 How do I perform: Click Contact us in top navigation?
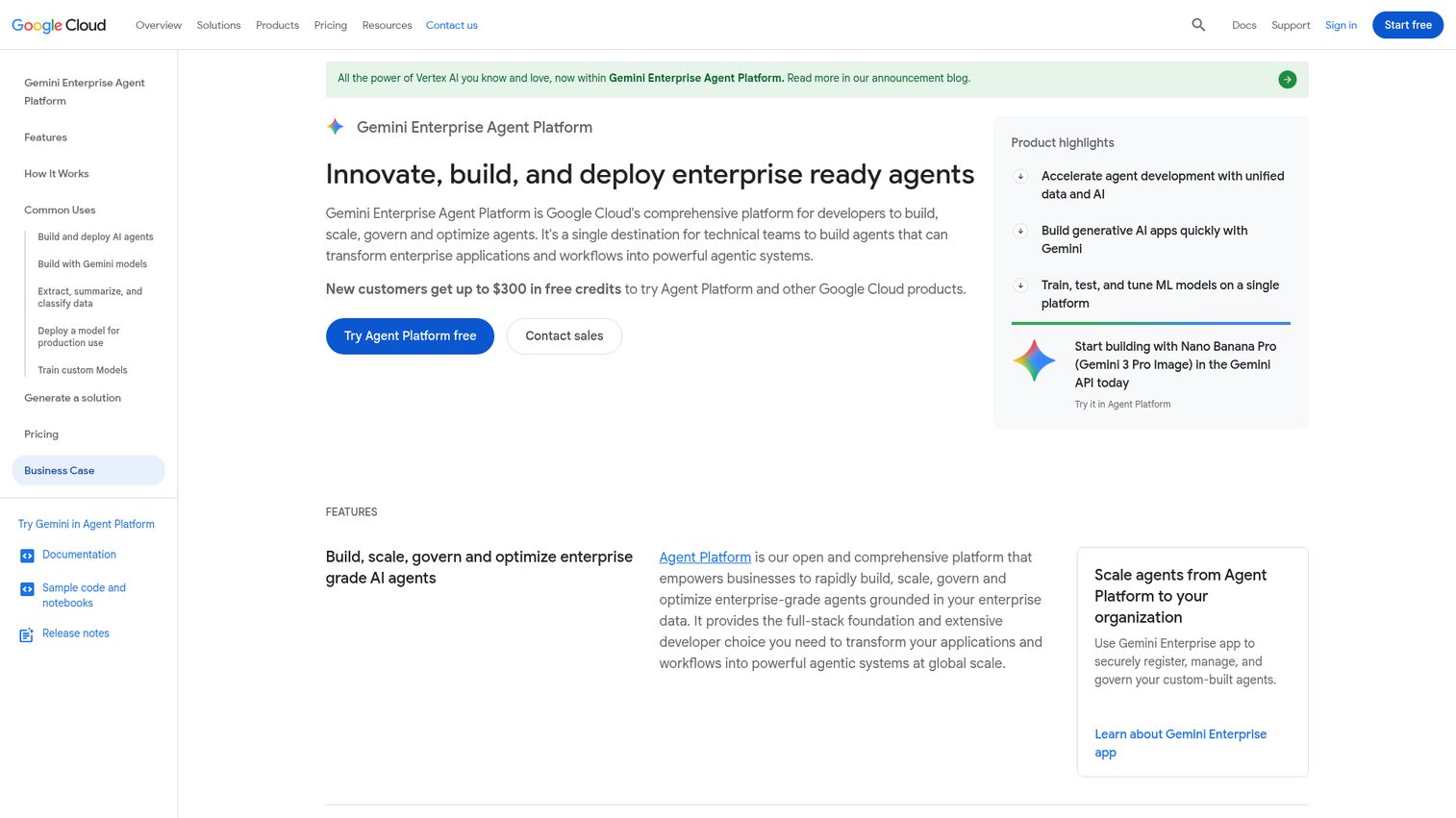[451, 25]
